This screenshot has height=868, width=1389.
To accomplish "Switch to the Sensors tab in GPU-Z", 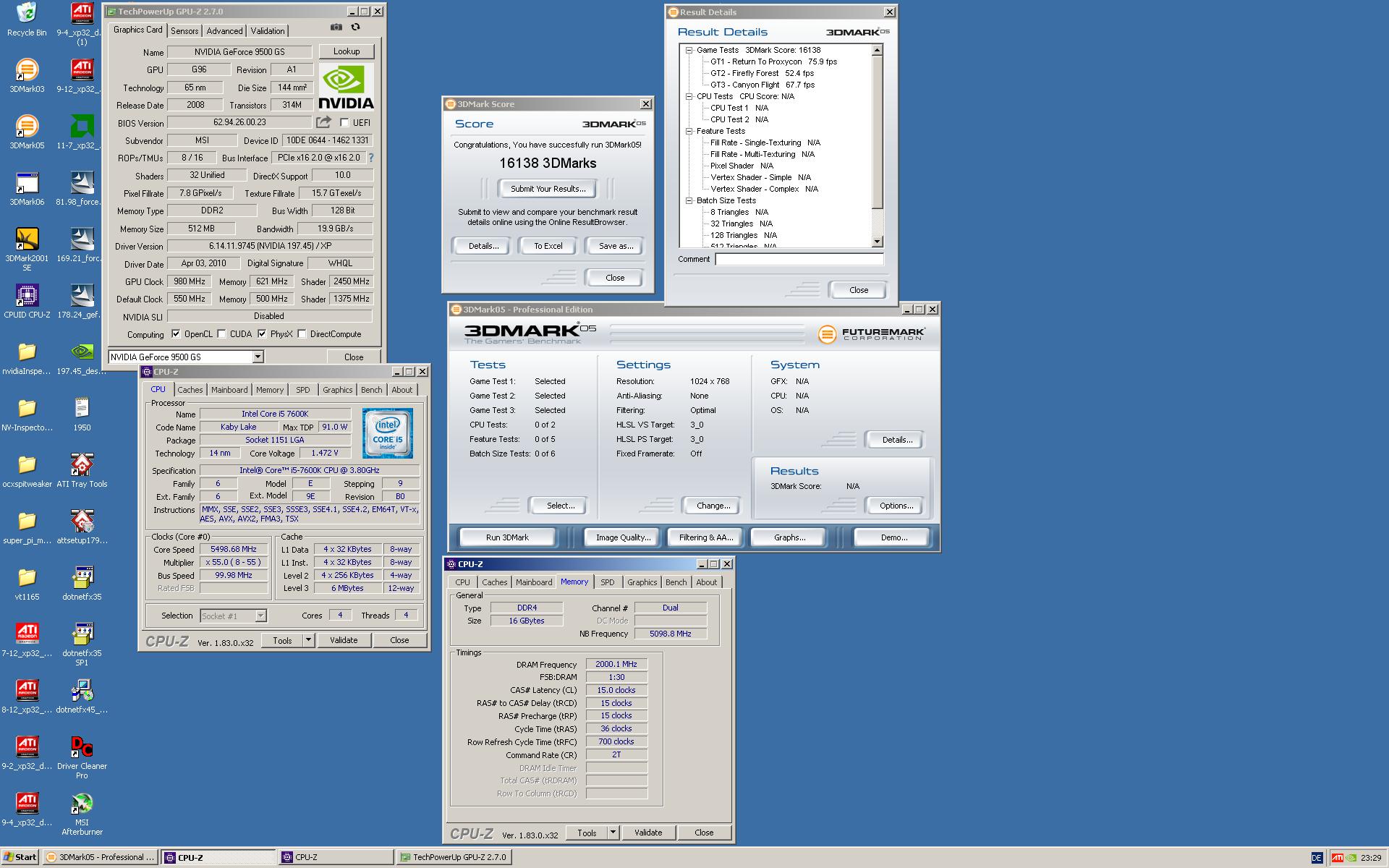I will (x=184, y=31).
